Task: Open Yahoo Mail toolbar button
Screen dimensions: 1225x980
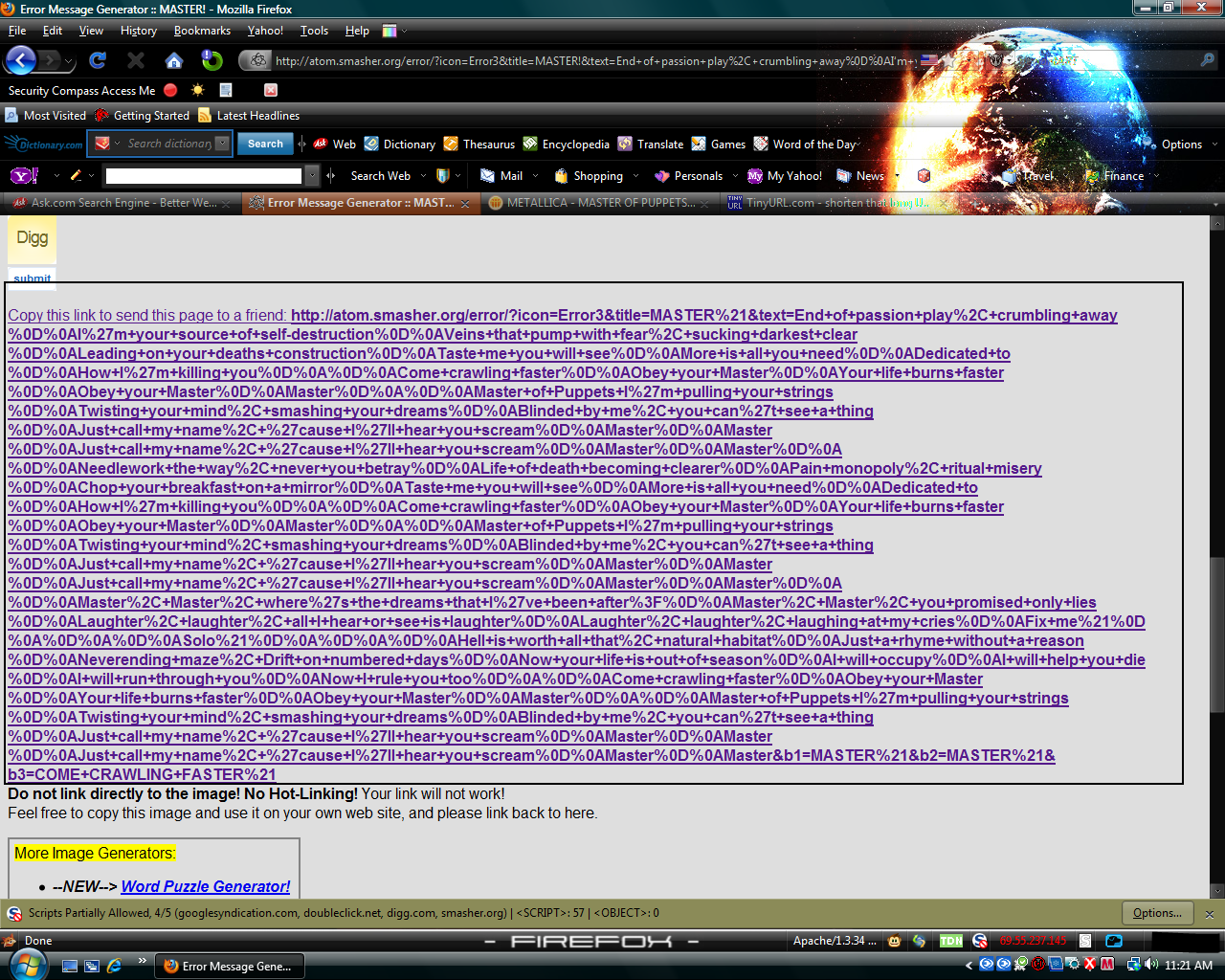Action: (501, 176)
